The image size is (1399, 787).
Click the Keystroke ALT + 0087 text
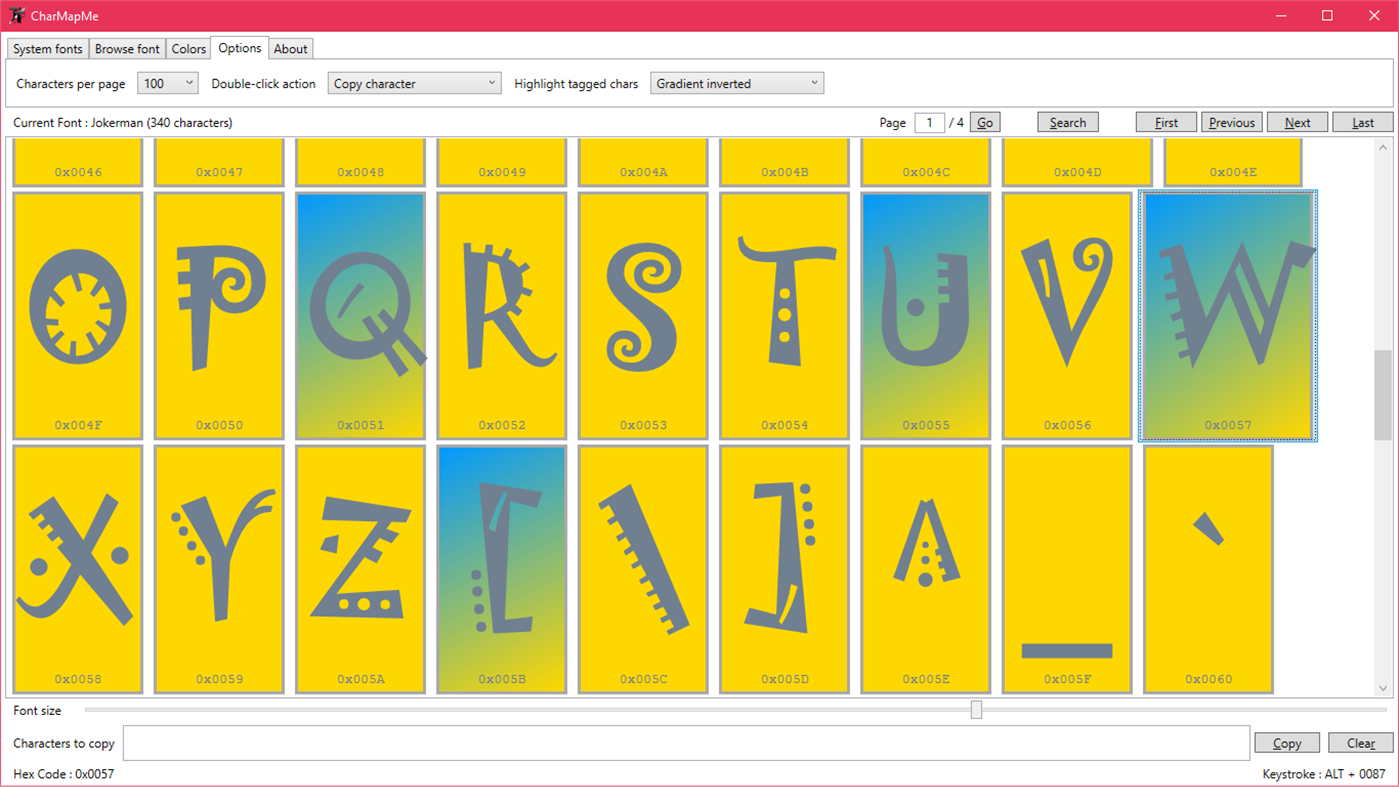[1324, 774]
